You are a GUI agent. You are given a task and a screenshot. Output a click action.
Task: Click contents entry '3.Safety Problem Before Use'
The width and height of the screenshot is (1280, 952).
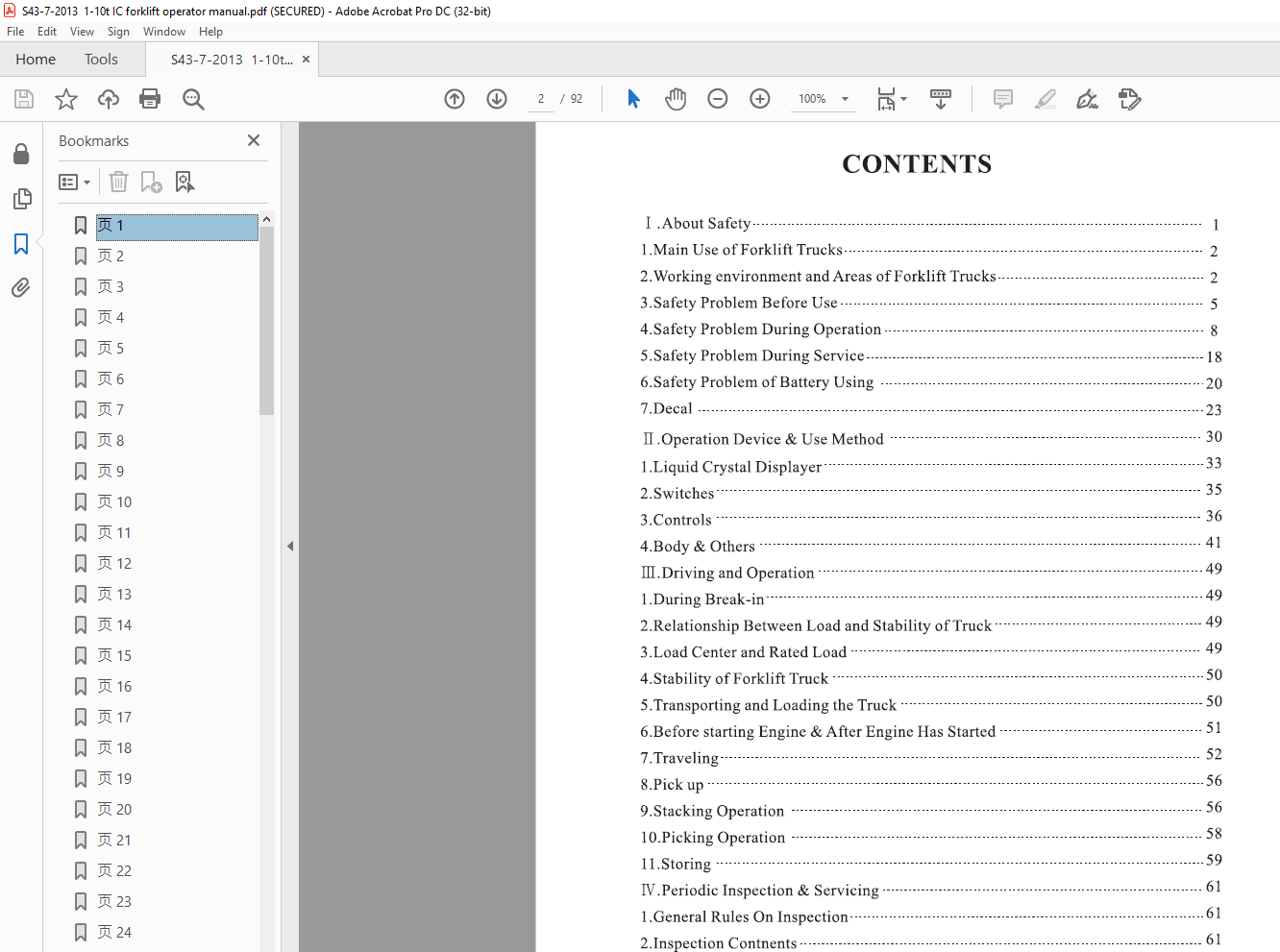(739, 303)
